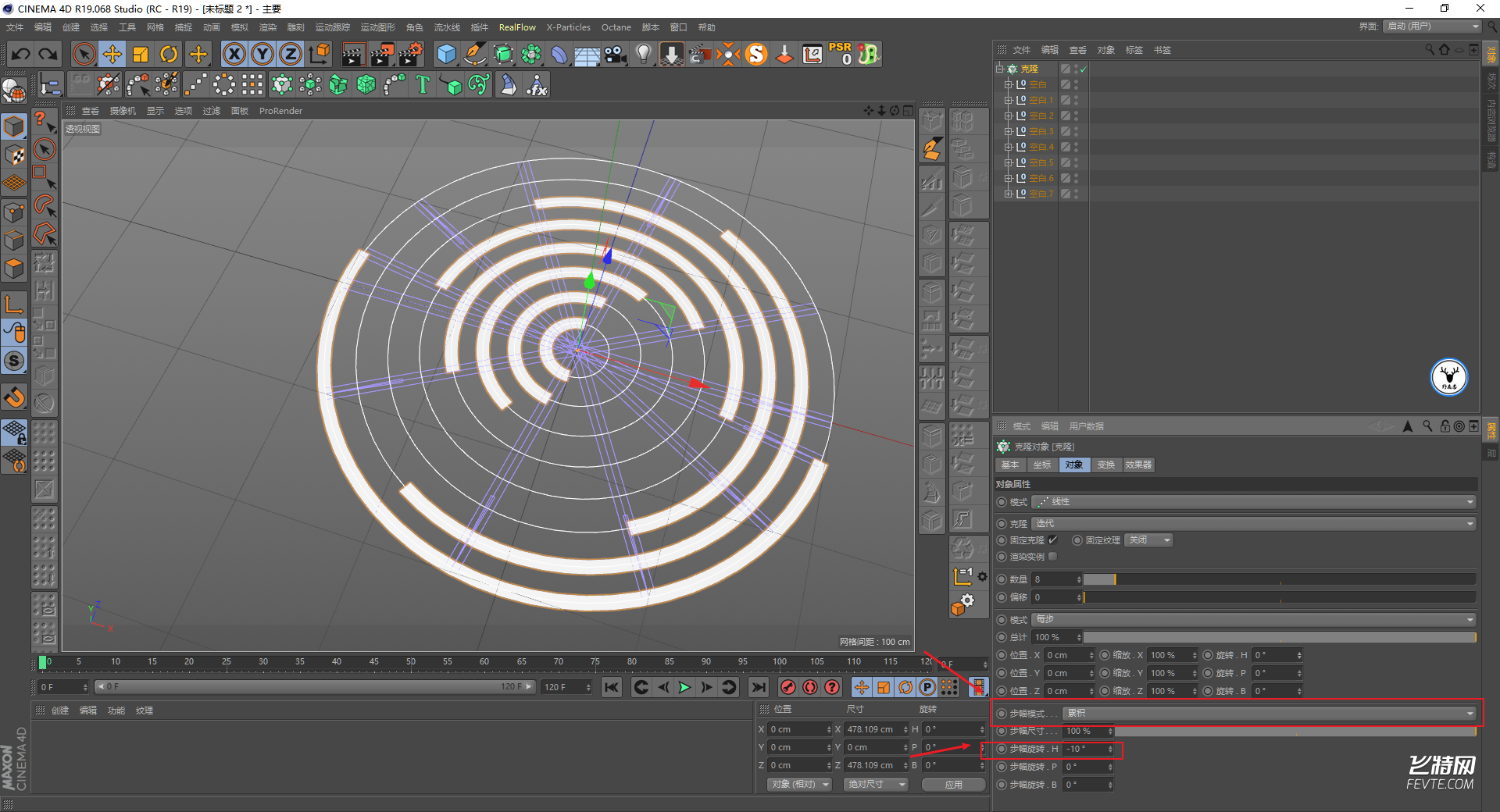Switch to the 变换 tab
The width and height of the screenshot is (1500, 812).
(1106, 465)
